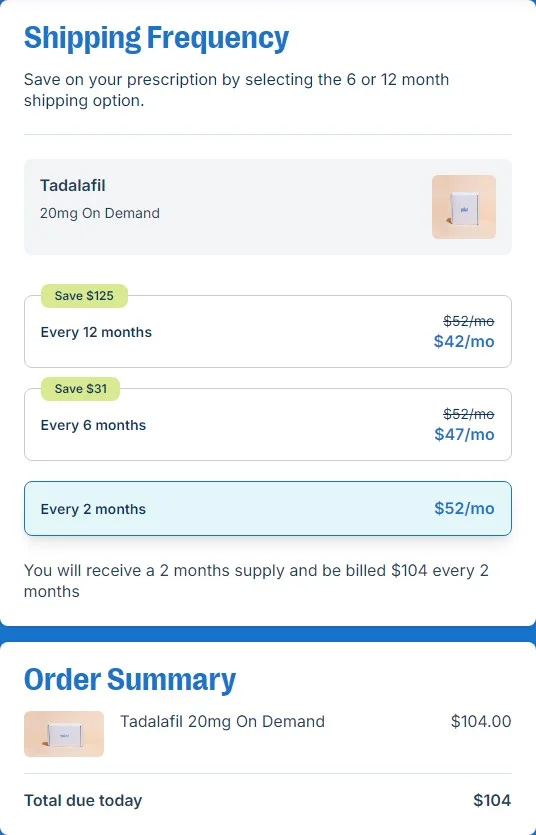Click the Save $31 badge
The image size is (536, 835).
pyautogui.click(x=80, y=389)
